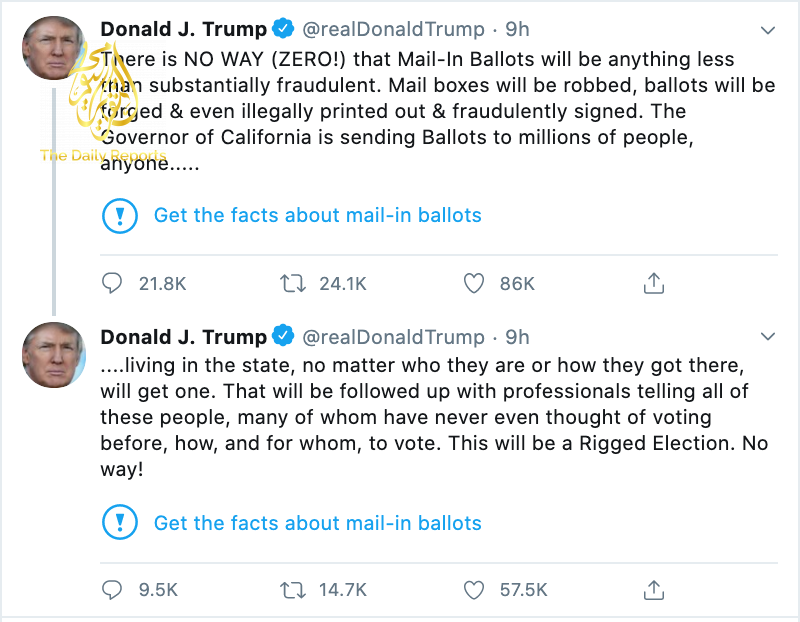
Task: Click the exclamation info icon under second tweet
Action: click(x=120, y=522)
